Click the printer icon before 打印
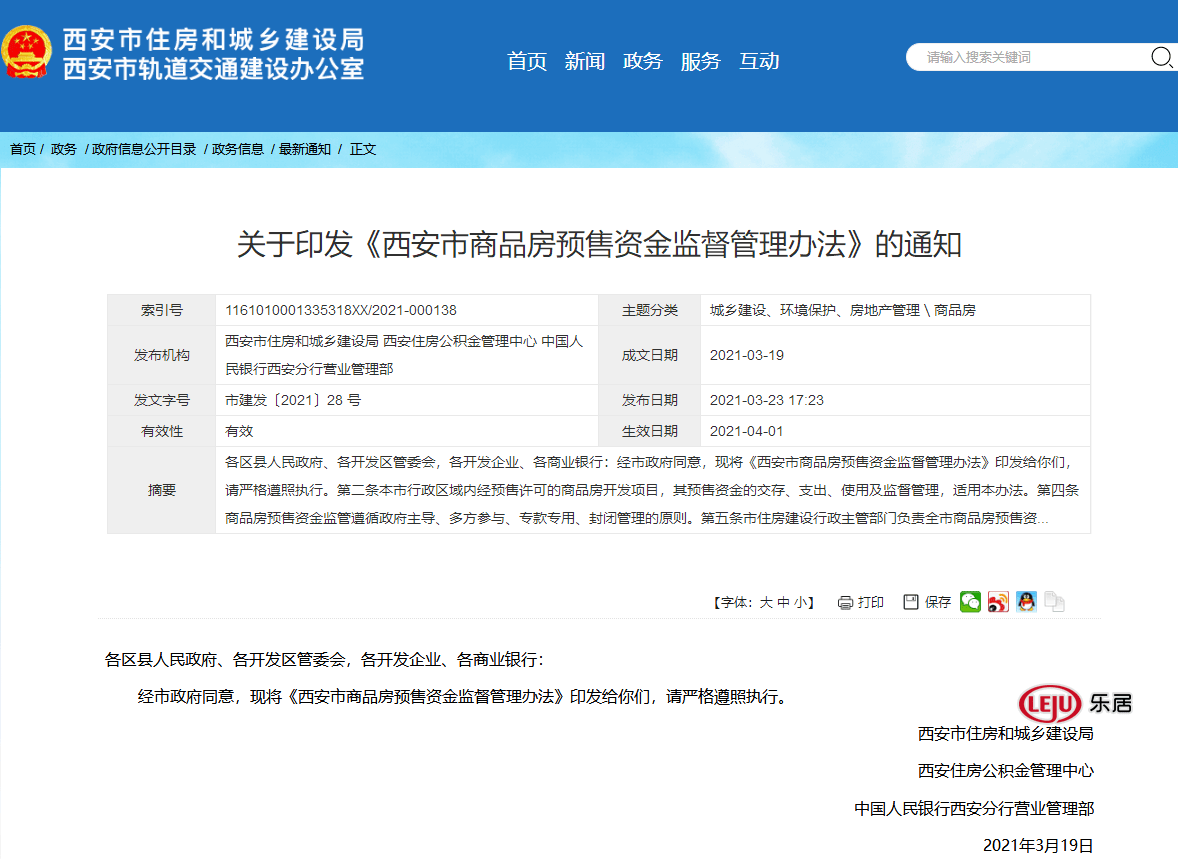Image resolution: width=1178 pixels, height=859 pixels. pos(845,603)
